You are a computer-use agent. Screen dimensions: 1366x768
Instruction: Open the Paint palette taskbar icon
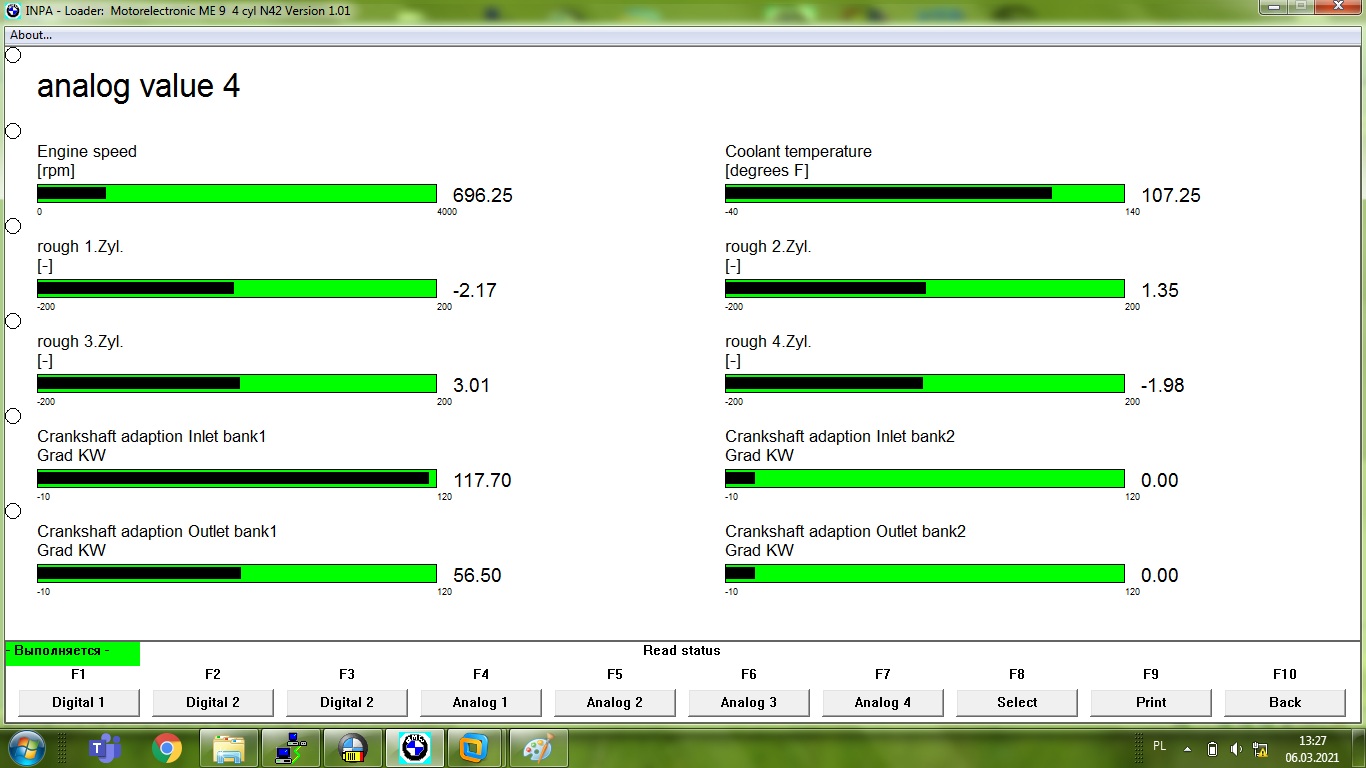(x=538, y=747)
